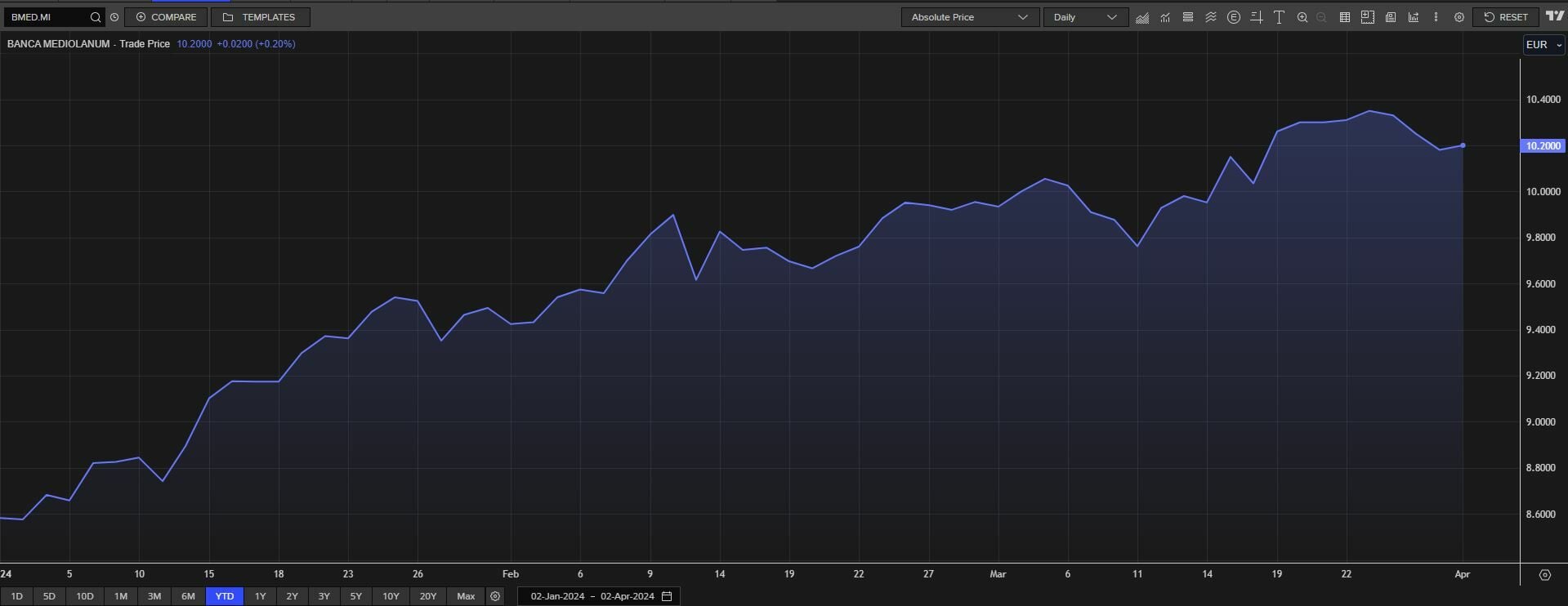Click the zoom in magnifier icon
The image size is (1568, 606).
[1302, 17]
